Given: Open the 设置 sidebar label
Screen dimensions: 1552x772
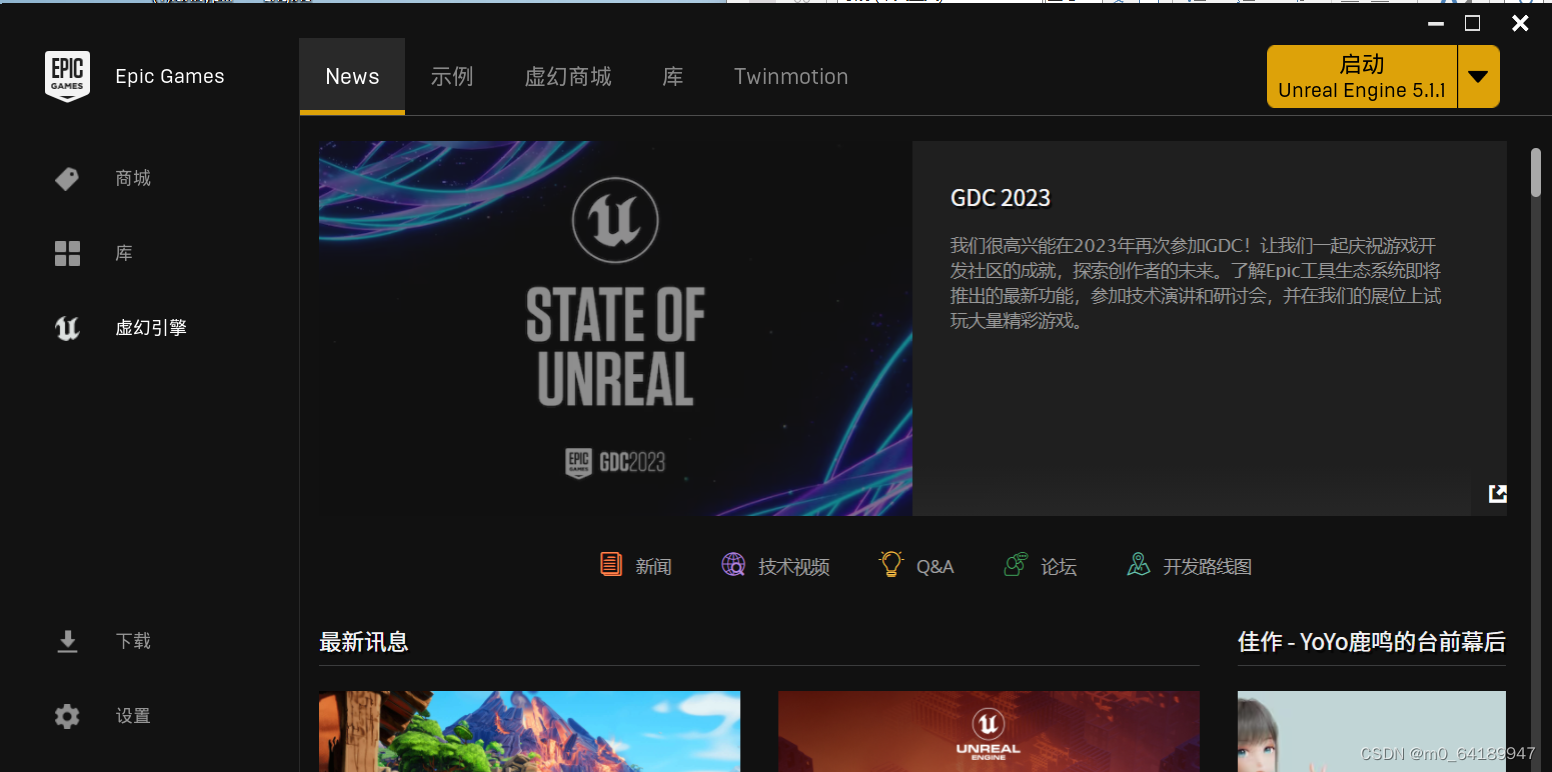Looking at the screenshot, I should (133, 716).
